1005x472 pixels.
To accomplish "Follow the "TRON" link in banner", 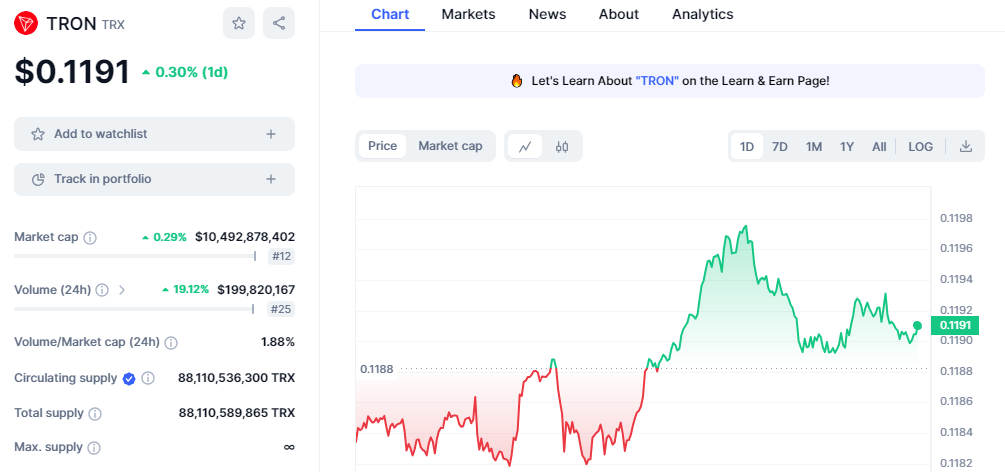I will pos(657,81).
